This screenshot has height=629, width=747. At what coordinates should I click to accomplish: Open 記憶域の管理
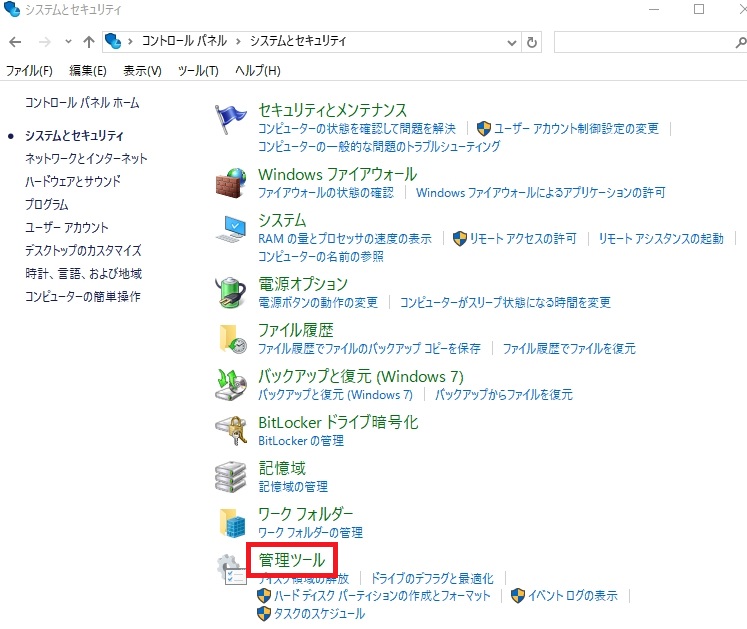click(293, 487)
